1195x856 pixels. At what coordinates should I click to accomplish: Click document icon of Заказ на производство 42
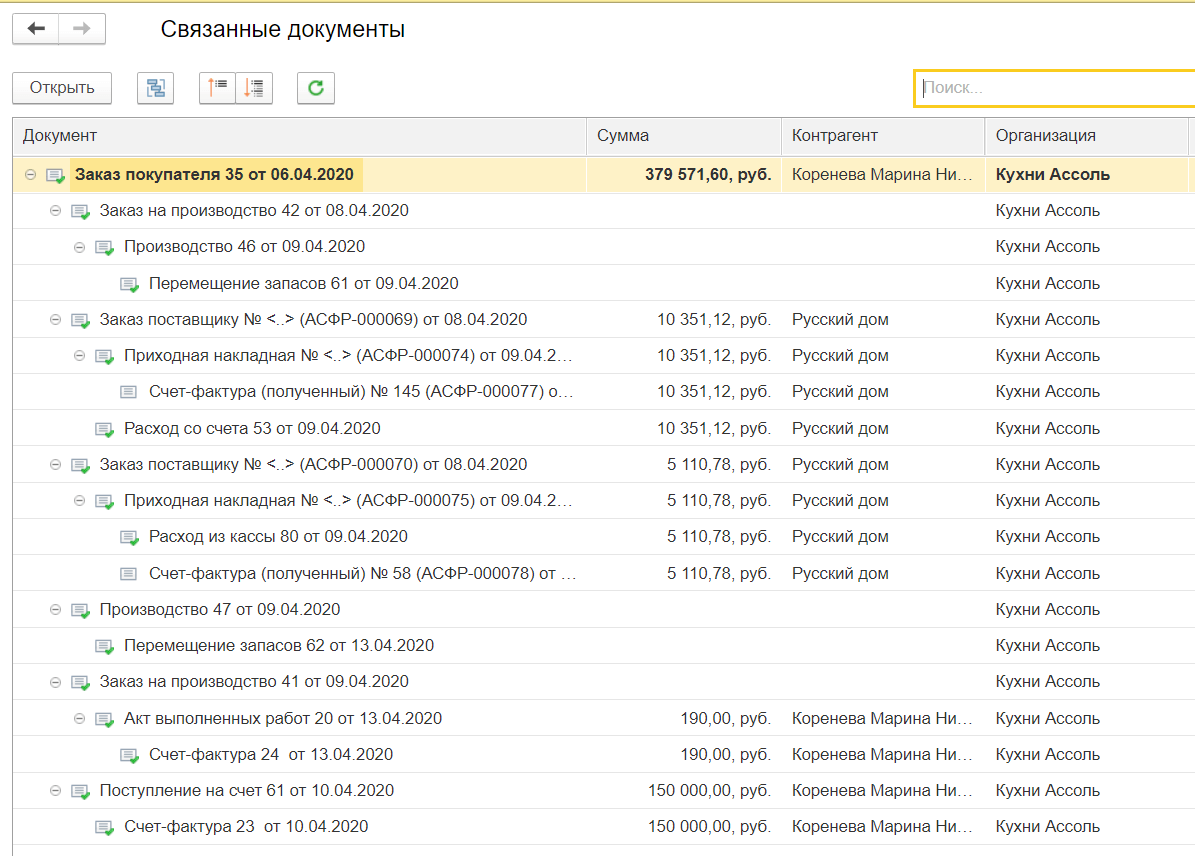pos(81,211)
